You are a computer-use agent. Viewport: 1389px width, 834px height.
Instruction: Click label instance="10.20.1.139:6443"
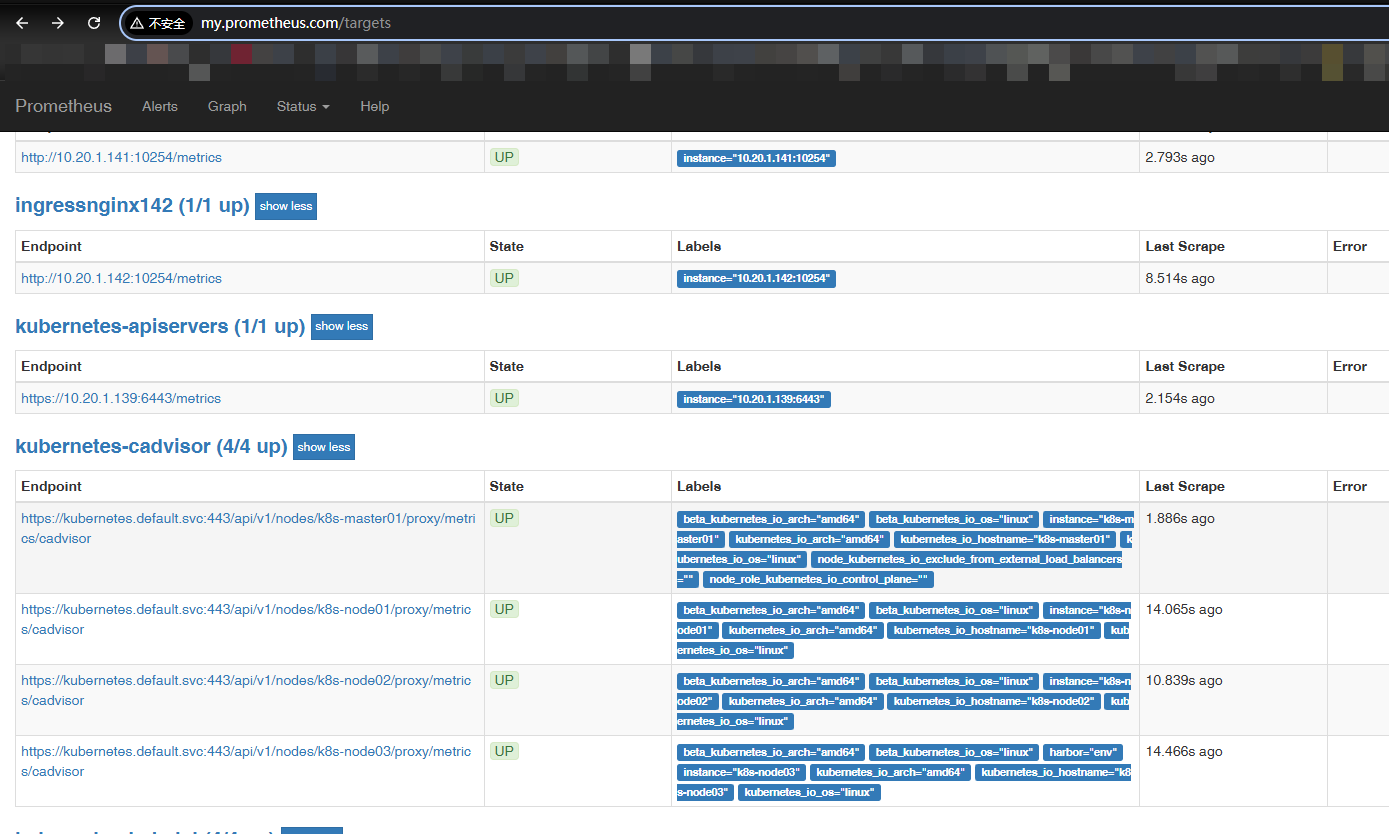753,399
